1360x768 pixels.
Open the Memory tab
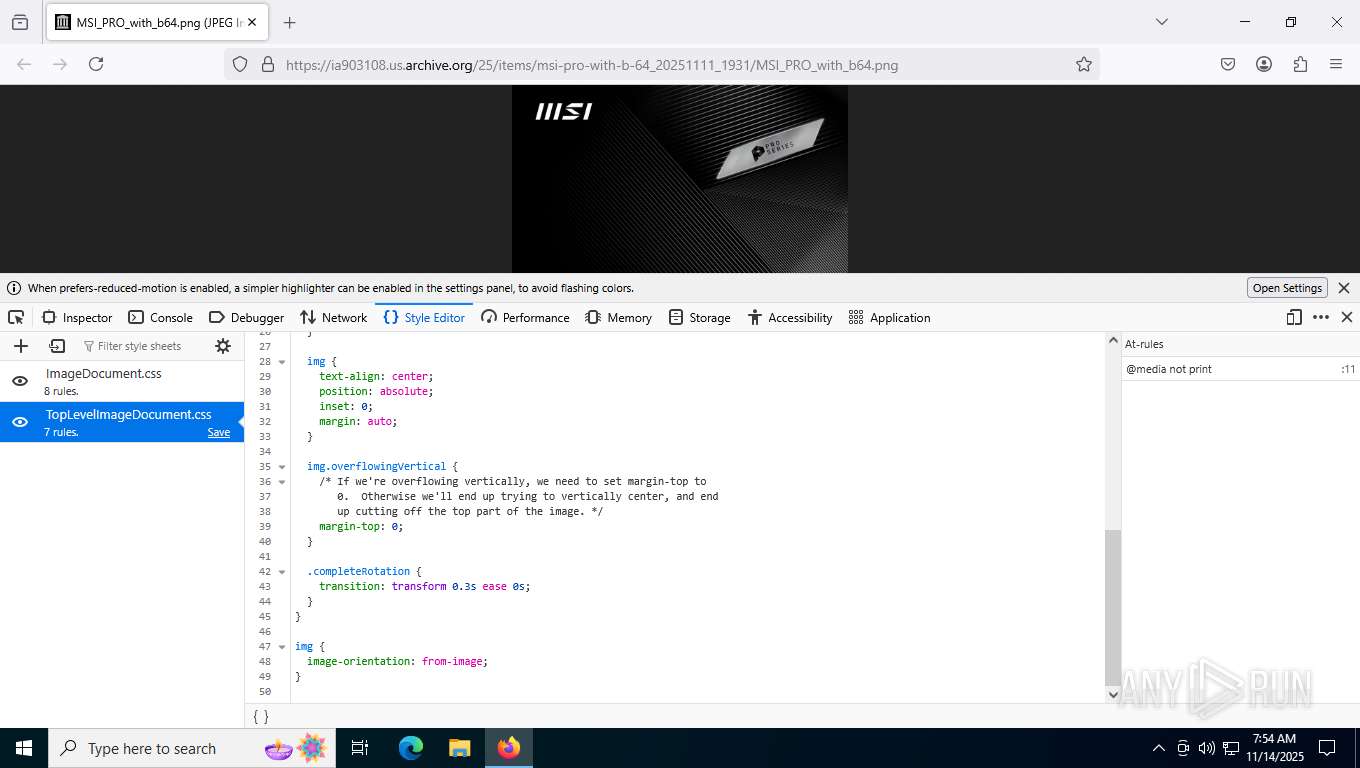[618, 317]
